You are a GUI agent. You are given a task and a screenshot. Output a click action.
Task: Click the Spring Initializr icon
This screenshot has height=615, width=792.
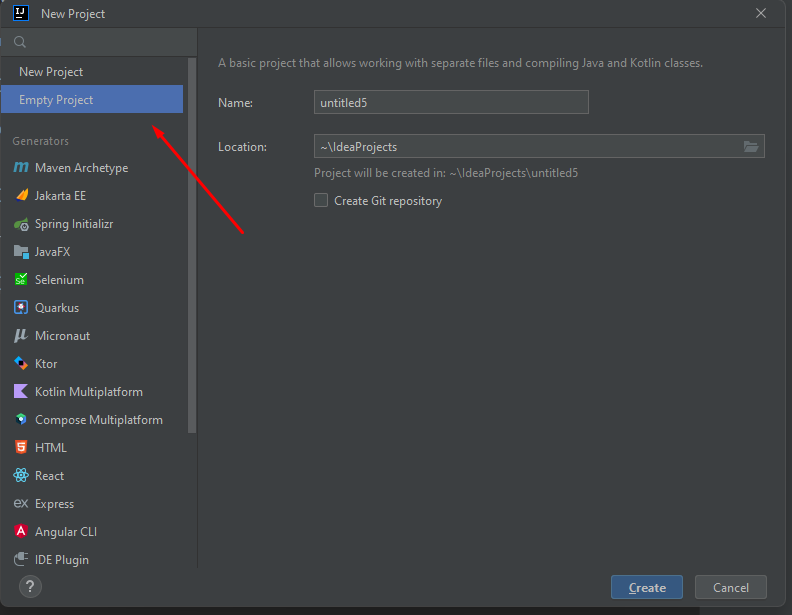pyautogui.click(x=20, y=224)
